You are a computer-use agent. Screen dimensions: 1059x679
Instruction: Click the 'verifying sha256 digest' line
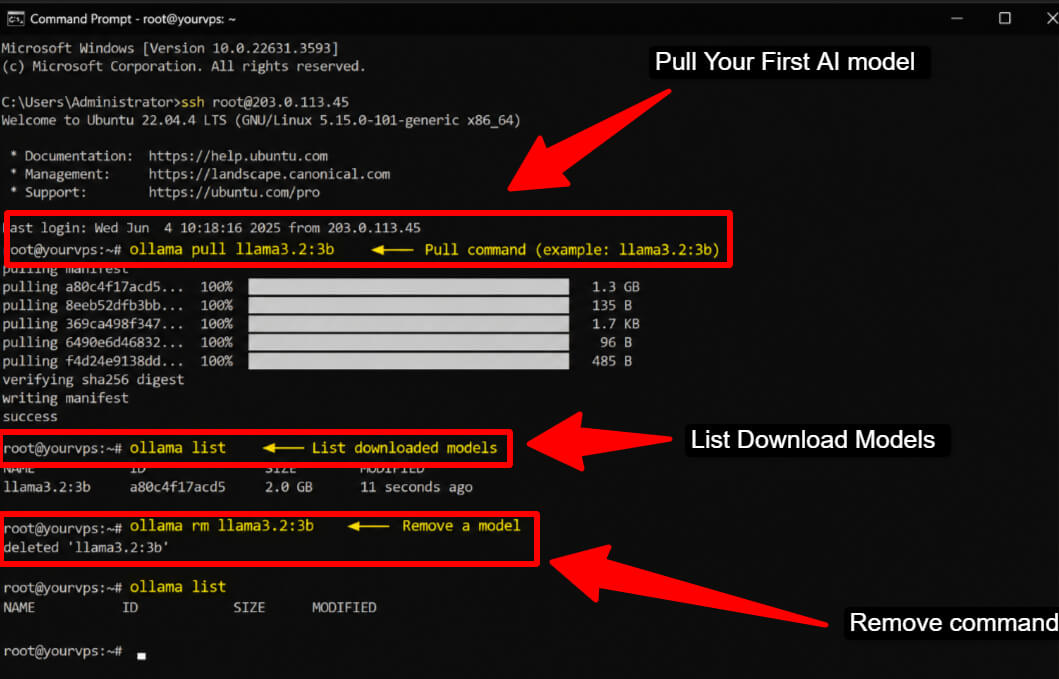pos(93,380)
